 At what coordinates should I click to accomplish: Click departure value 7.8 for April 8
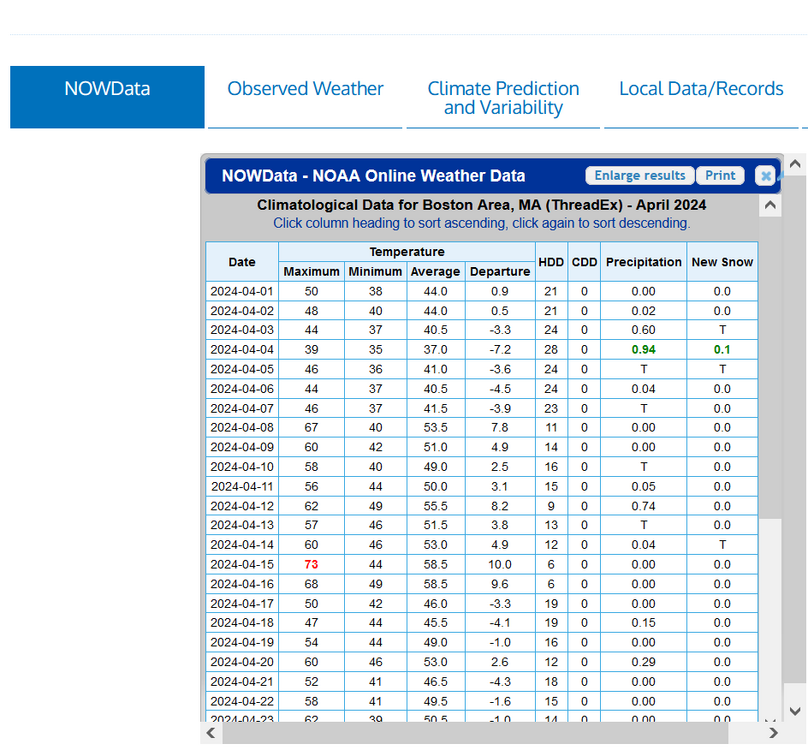500,428
